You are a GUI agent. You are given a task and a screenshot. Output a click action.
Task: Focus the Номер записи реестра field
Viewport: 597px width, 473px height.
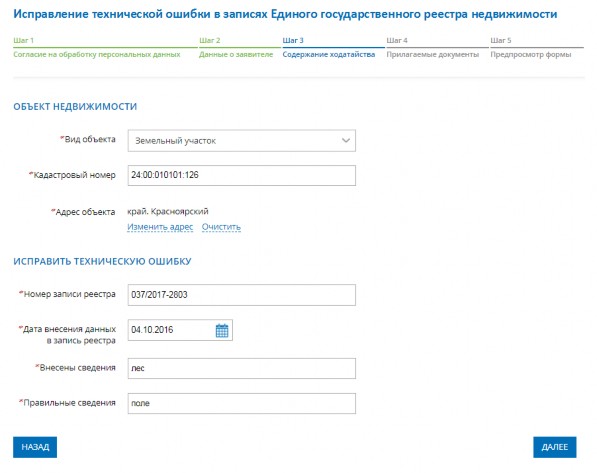click(x=242, y=295)
